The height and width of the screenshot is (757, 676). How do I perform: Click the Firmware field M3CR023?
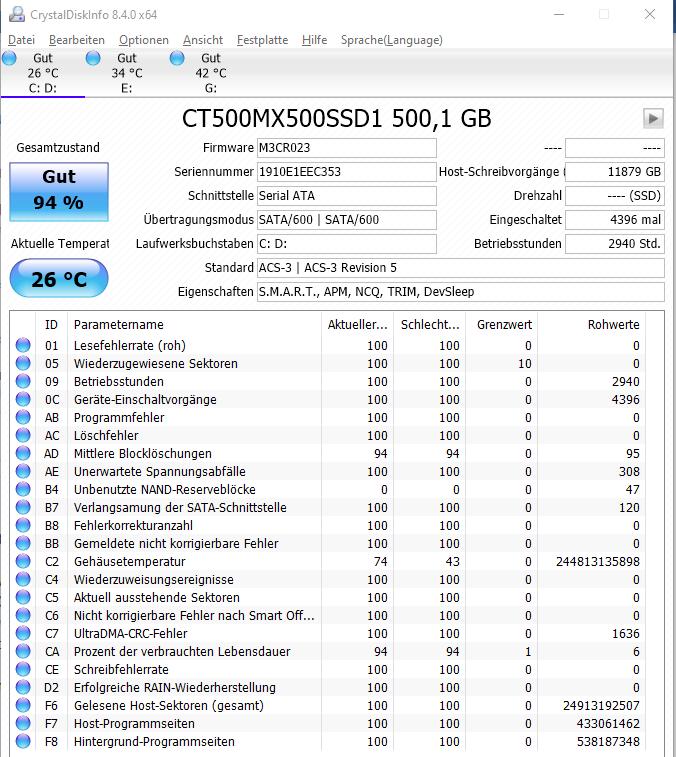point(347,148)
